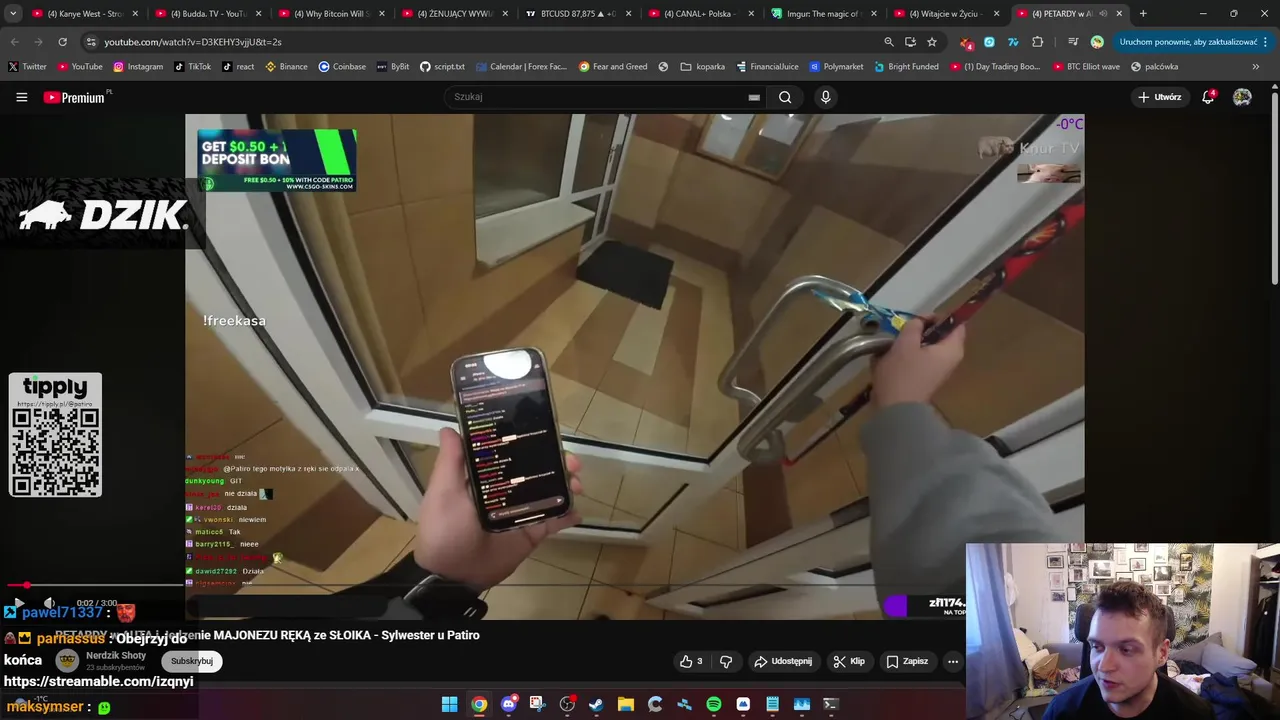Toggle the video play button

click(18, 603)
